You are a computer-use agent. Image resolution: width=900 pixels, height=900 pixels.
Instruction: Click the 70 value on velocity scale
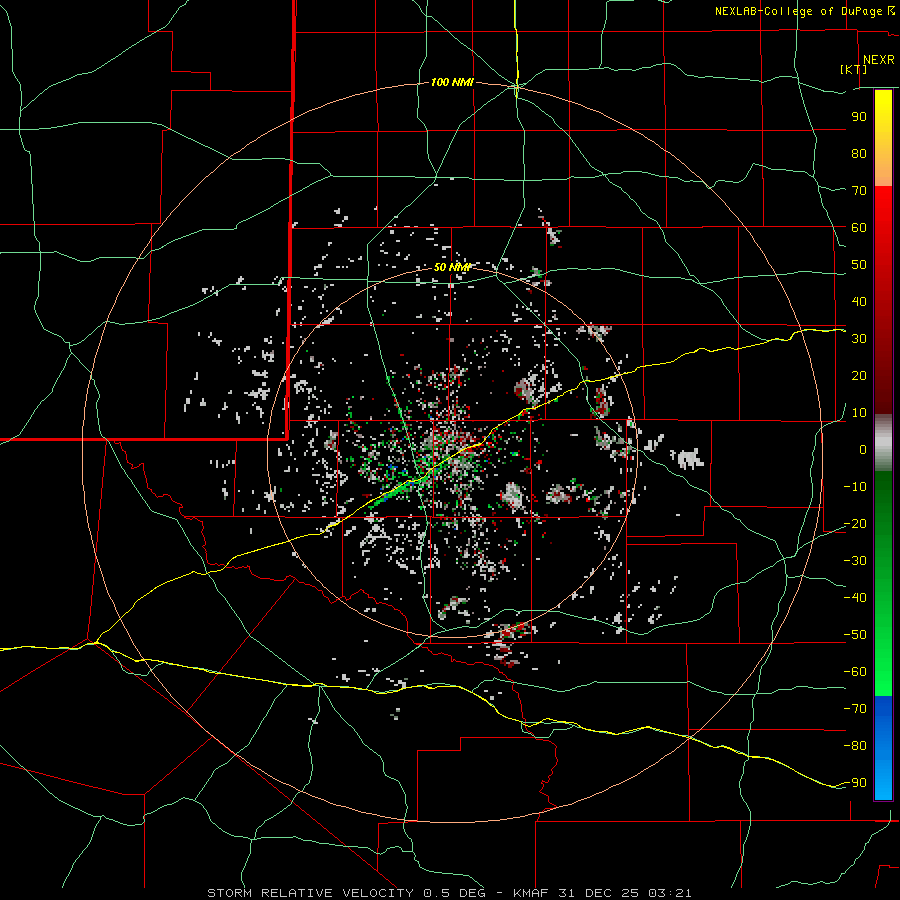click(859, 191)
